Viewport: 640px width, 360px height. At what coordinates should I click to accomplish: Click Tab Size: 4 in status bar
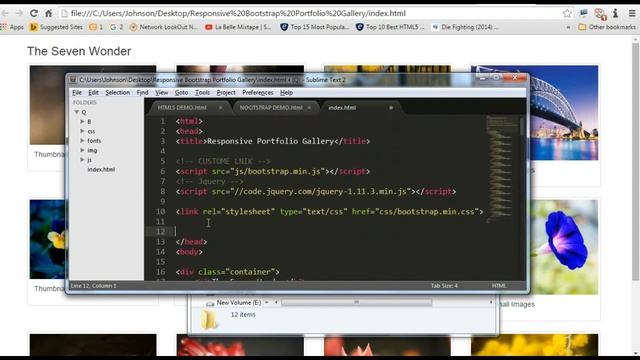coord(444,286)
